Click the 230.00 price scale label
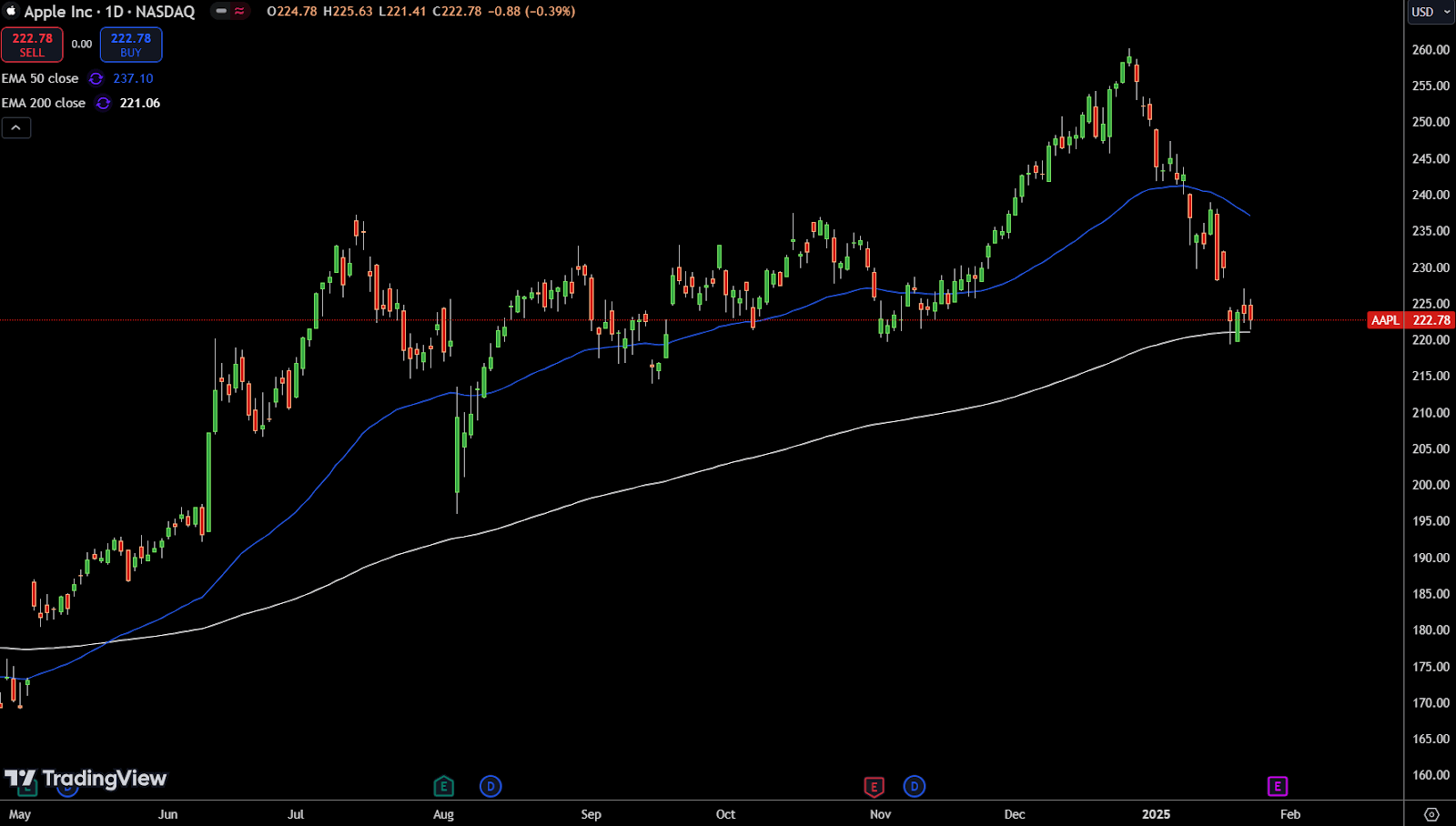1456x826 pixels. point(1431,267)
